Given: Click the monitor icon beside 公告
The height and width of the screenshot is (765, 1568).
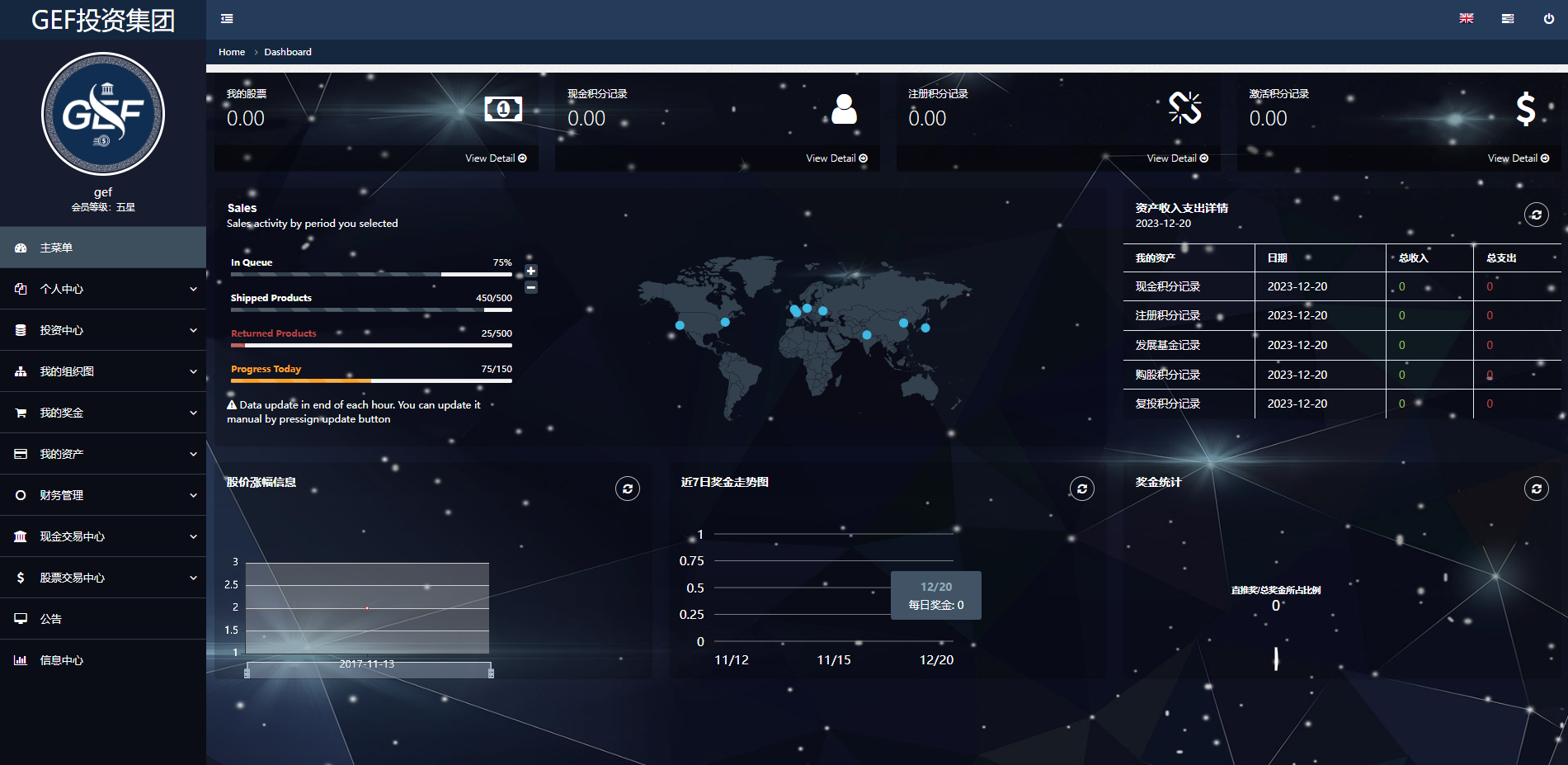Looking at the screenshot, I should (21, 619).
